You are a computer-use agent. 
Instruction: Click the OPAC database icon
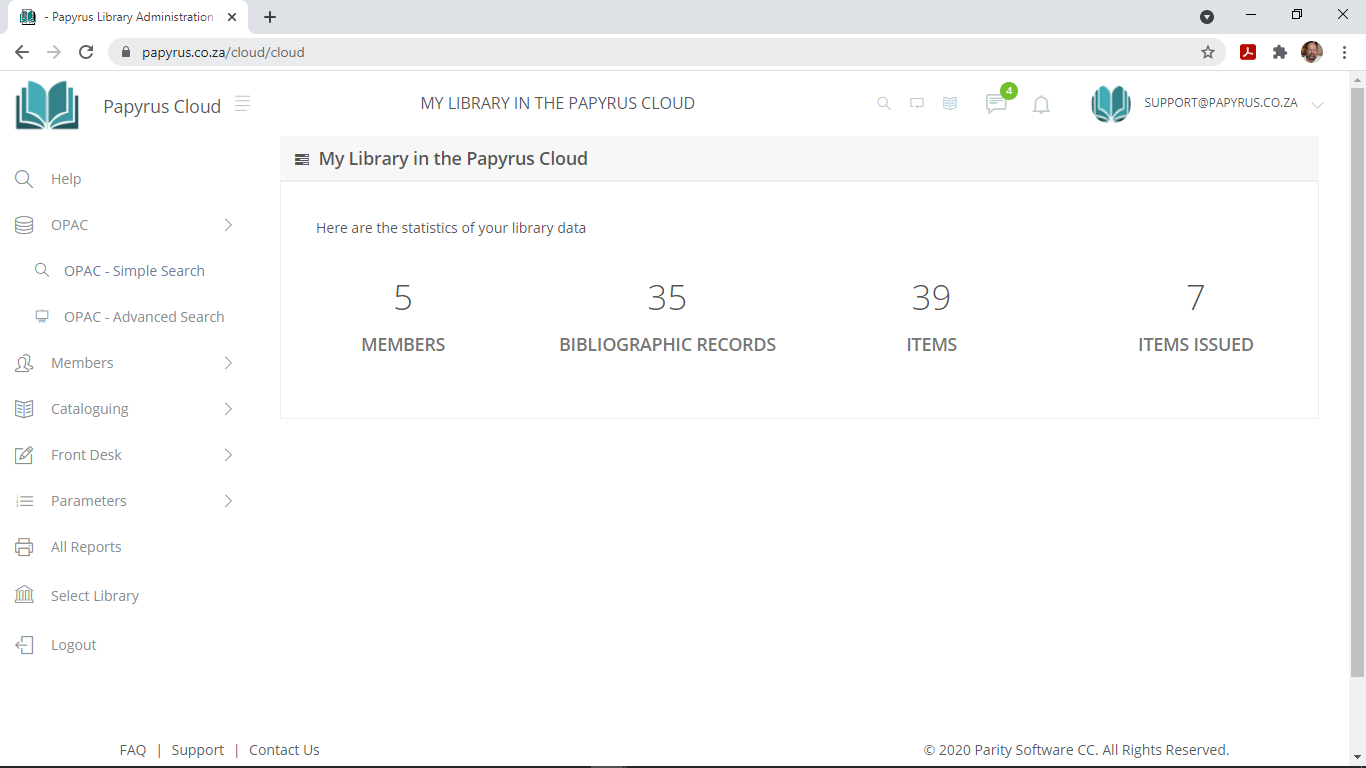coord(24,225)
